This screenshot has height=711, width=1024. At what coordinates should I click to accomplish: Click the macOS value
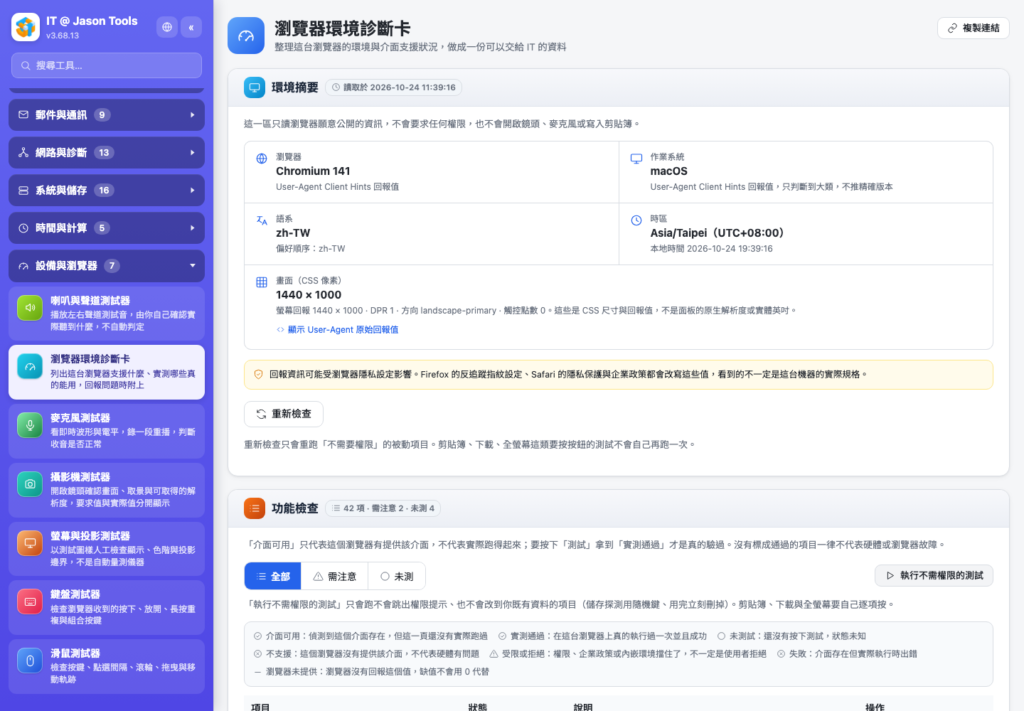click(669, 171)
